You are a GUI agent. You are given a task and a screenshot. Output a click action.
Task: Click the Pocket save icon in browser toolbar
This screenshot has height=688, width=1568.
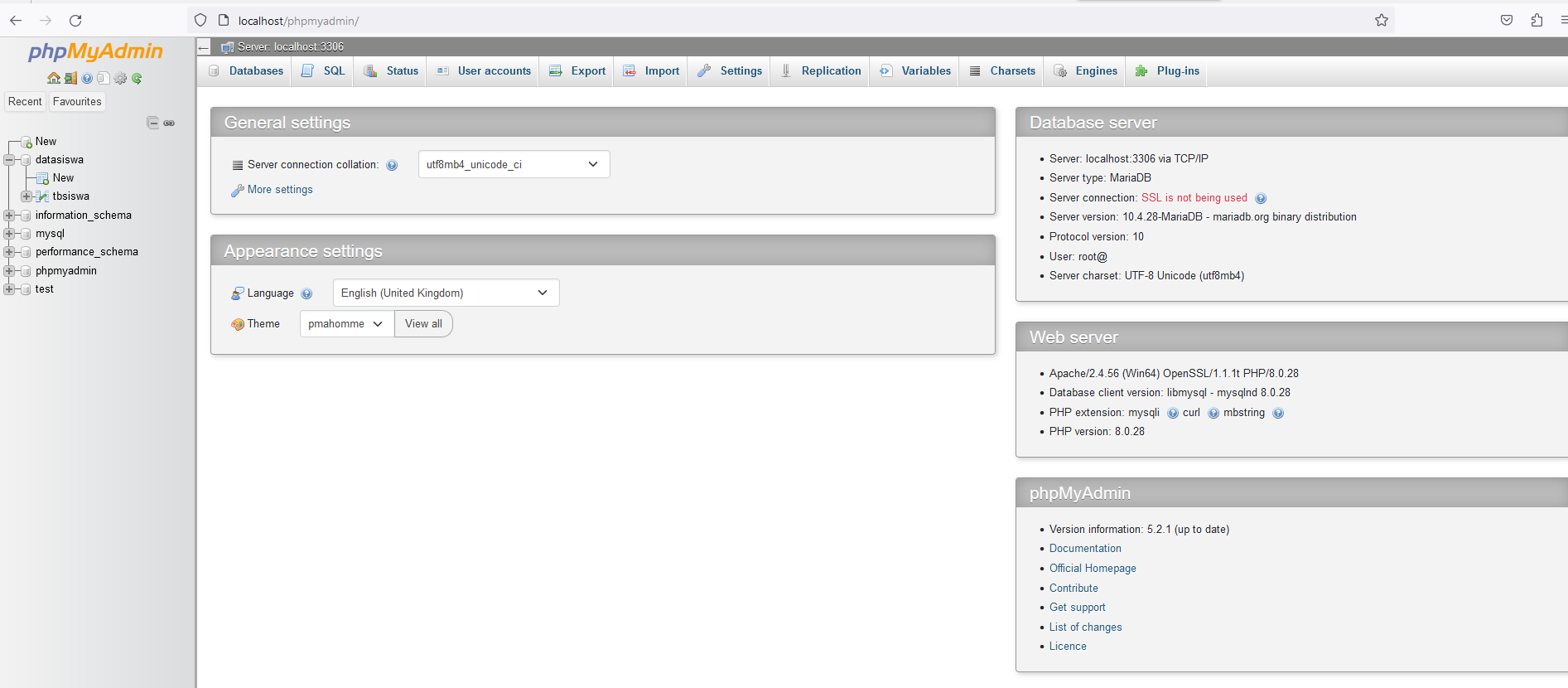coord(1507,20)
